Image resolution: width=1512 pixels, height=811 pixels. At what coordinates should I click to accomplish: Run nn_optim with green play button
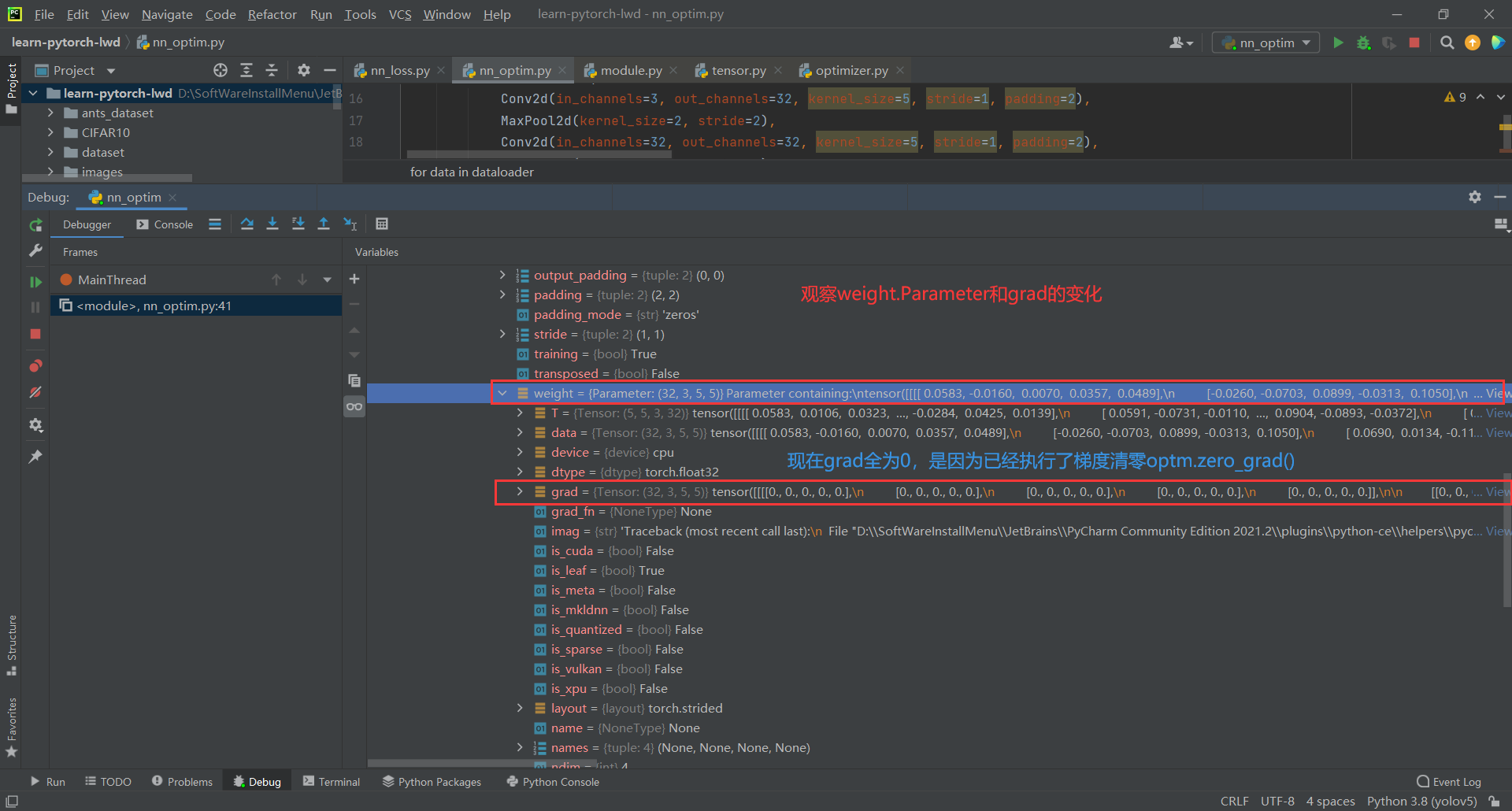[x=1338, y=43]
